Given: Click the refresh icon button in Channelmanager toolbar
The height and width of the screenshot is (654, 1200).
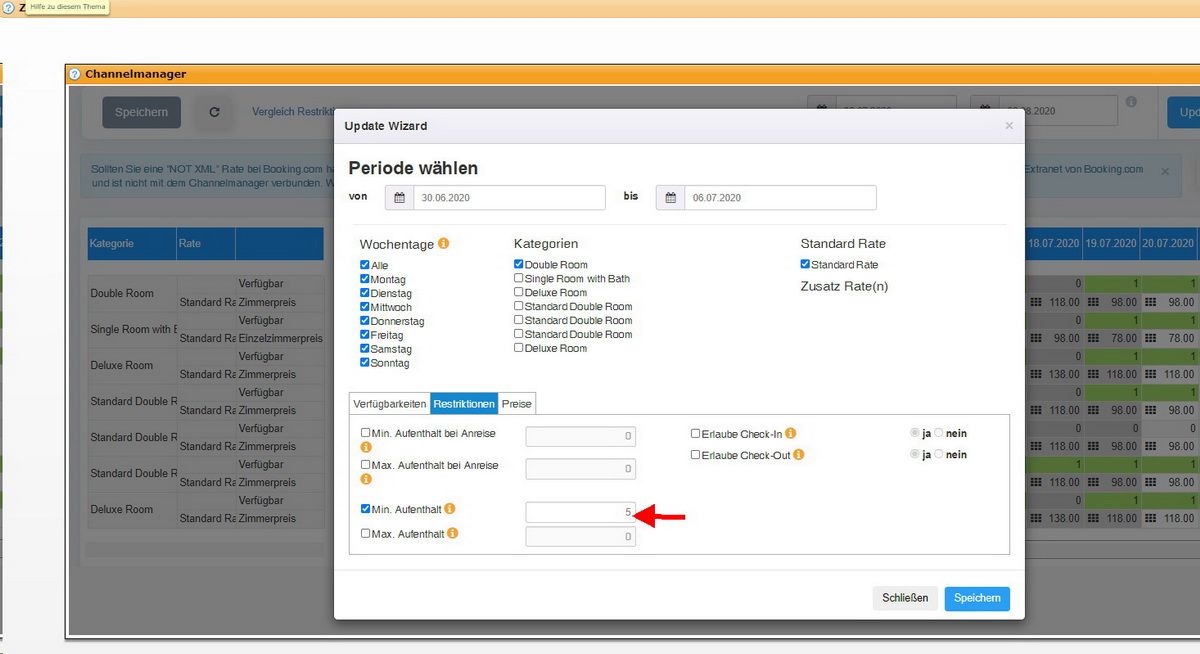Looking at the screenshot, I should (214, 113).
